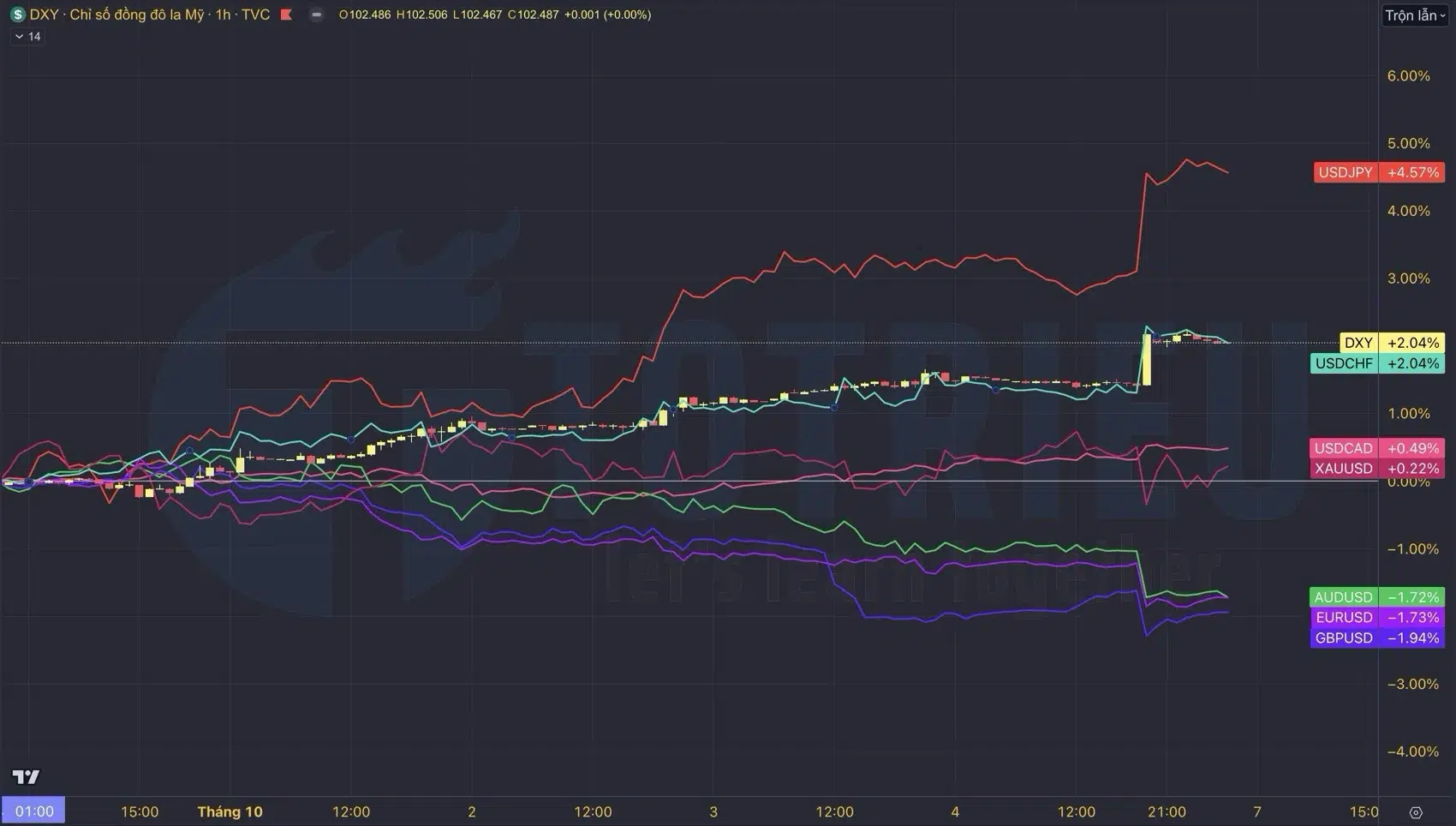Select the XAUUSD +0.22% label
This screenshot has width=1456, height=826.
click(1377, 469)
